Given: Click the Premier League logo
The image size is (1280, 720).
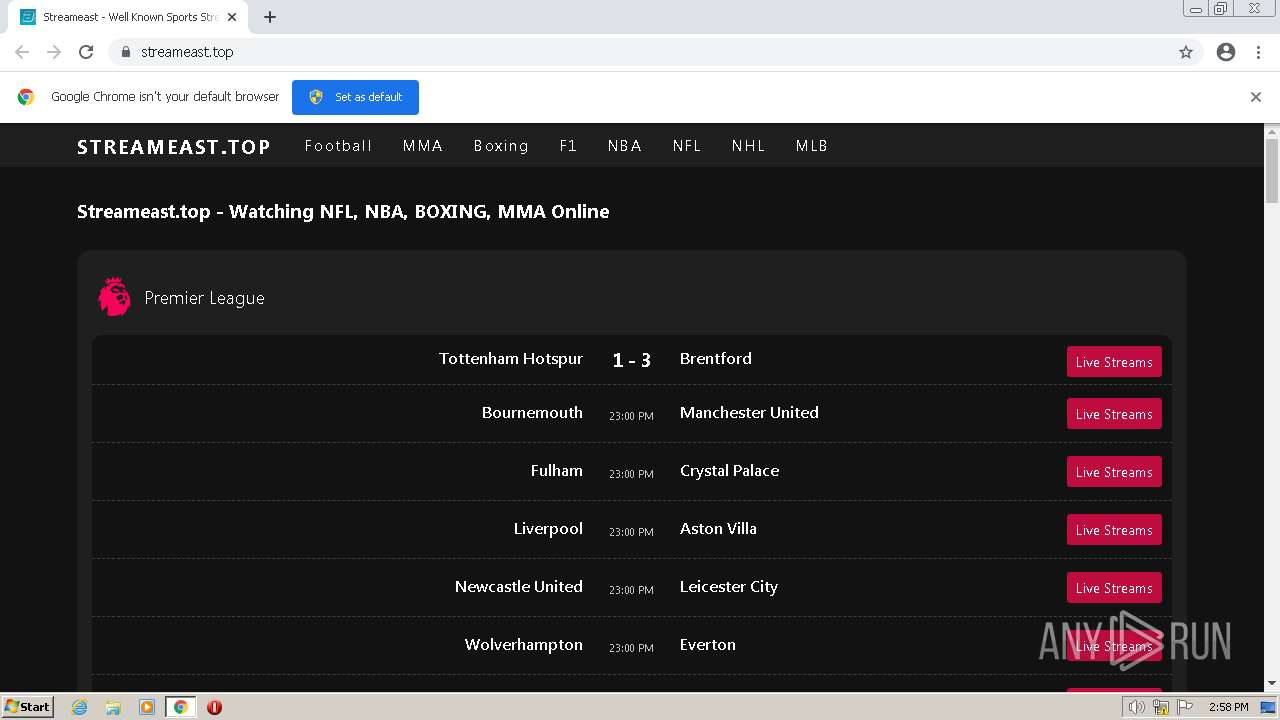Looking at the screenshot, I should [114, 297].
